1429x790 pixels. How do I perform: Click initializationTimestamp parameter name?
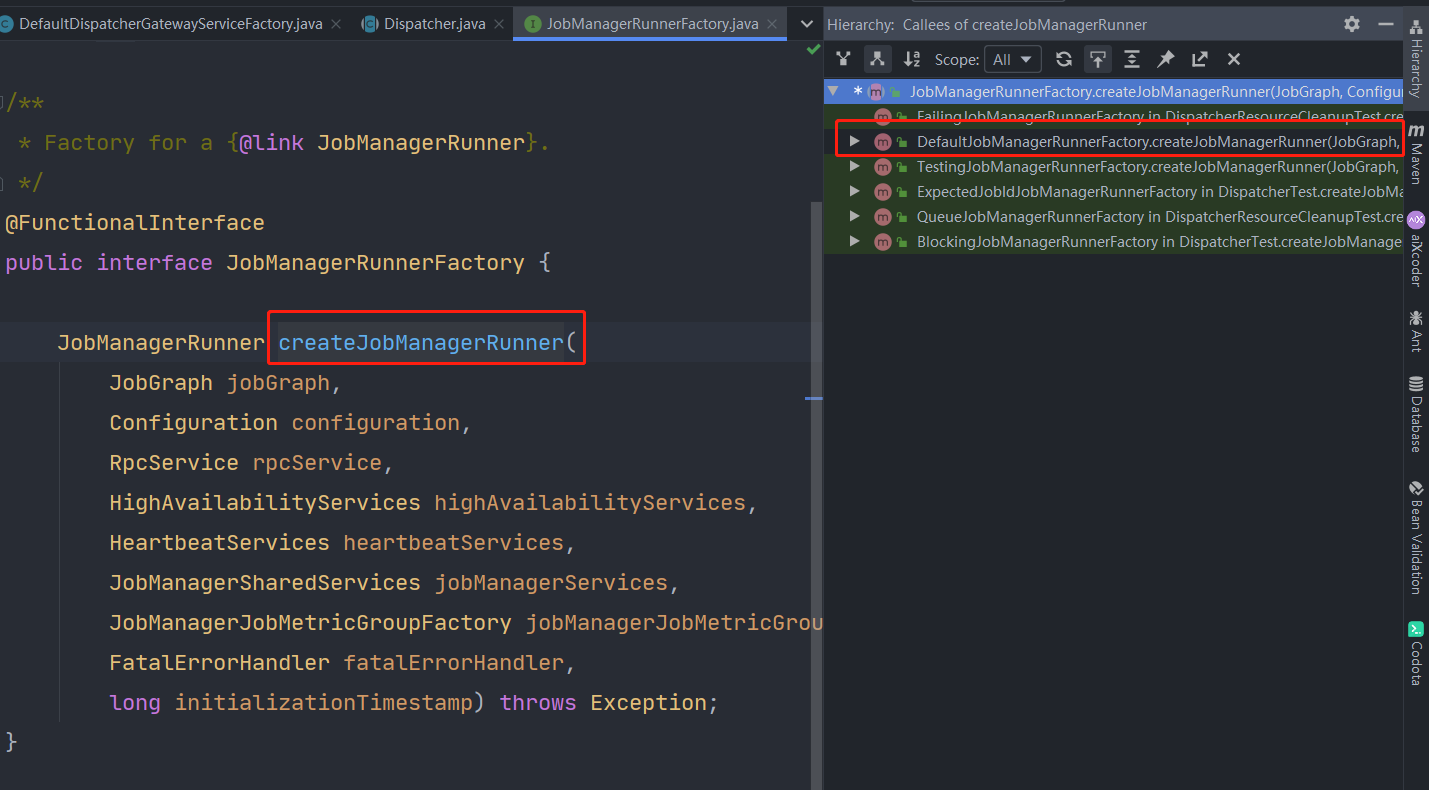(323, 702)
